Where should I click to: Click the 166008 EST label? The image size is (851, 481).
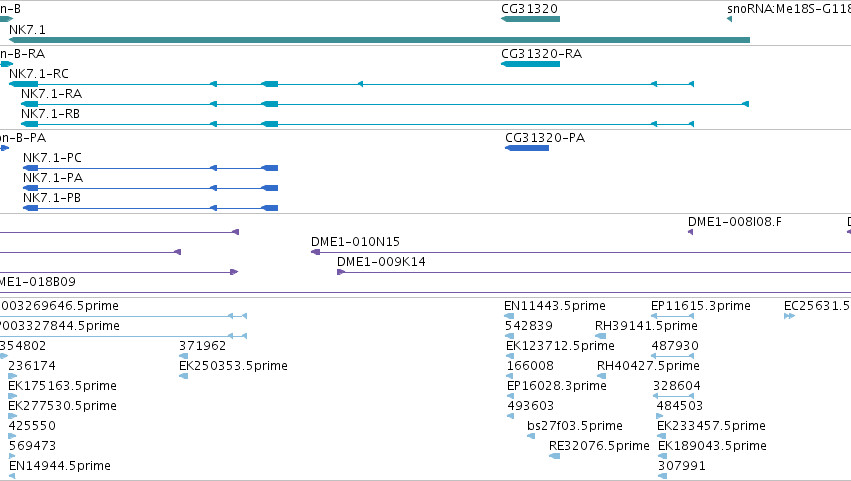point(530,366)
